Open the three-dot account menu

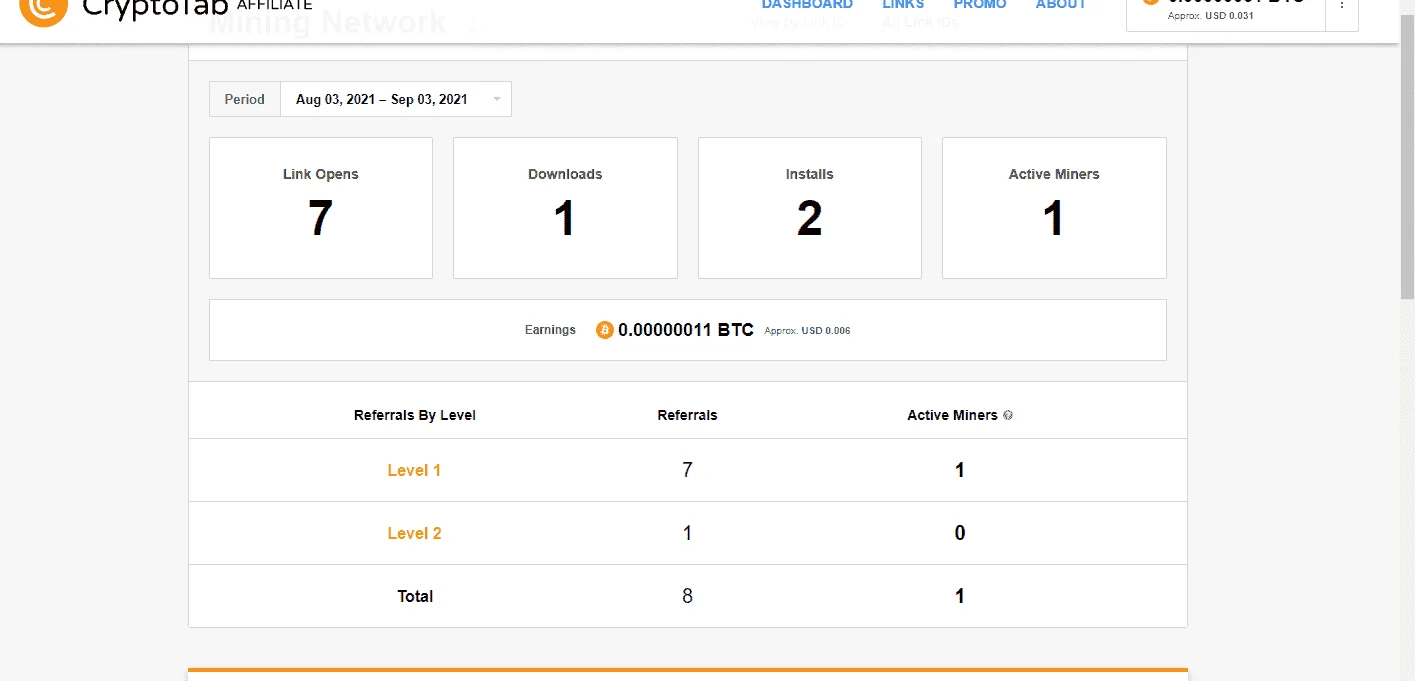pos(1342,5)
